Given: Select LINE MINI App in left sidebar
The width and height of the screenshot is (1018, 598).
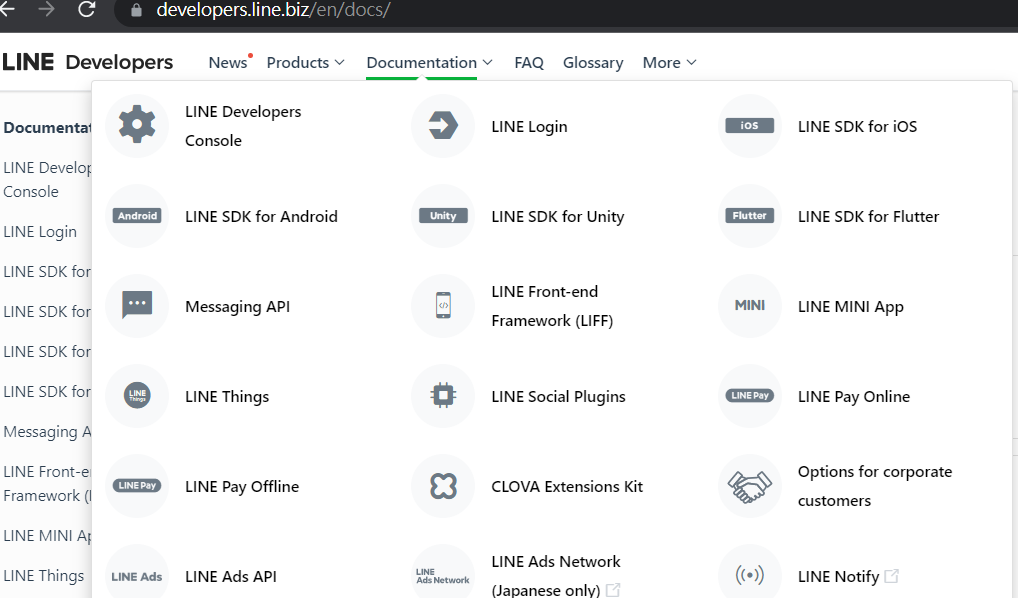Looking at the screenshot, I should (47, 536).
